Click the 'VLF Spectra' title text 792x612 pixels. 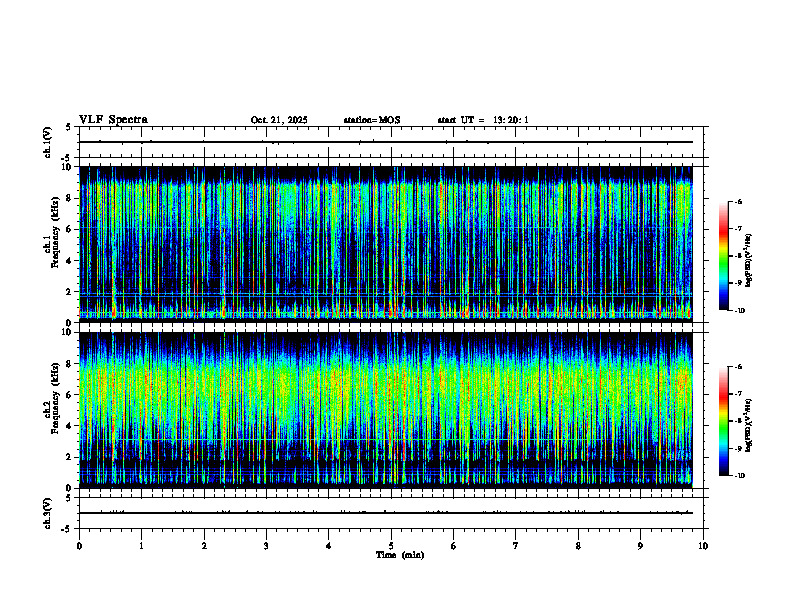point(113,119)
